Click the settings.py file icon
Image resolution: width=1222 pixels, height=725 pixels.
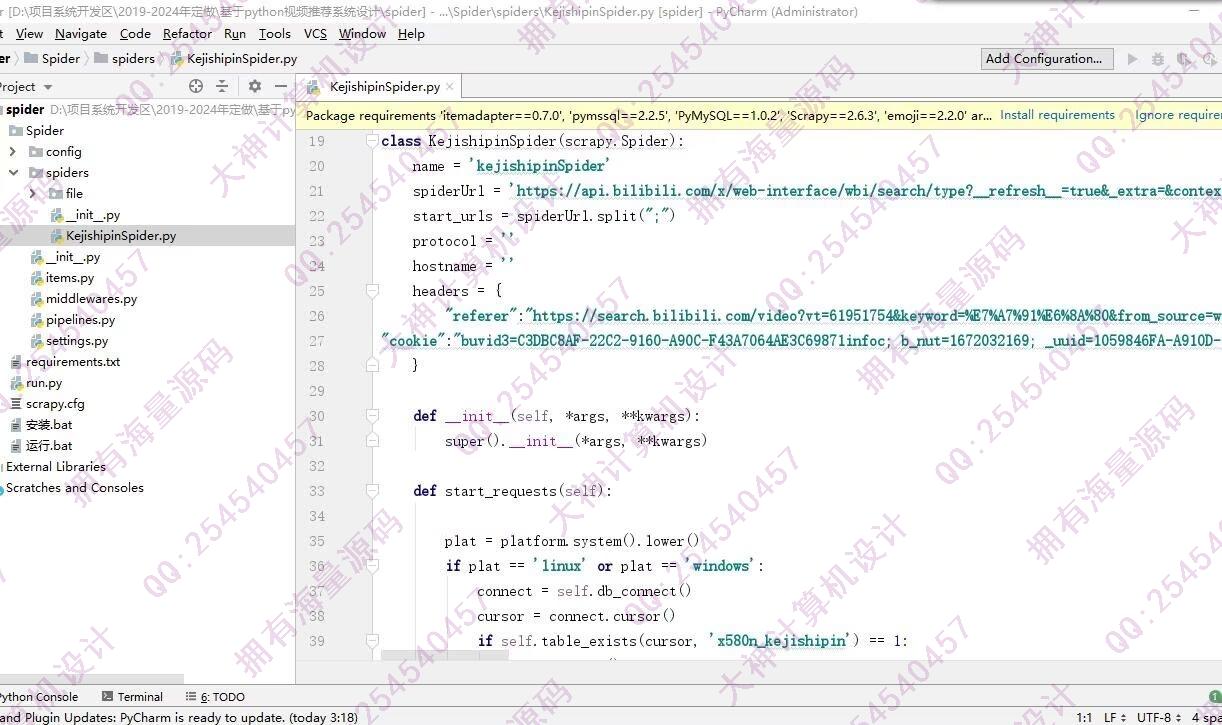[37, 341]
